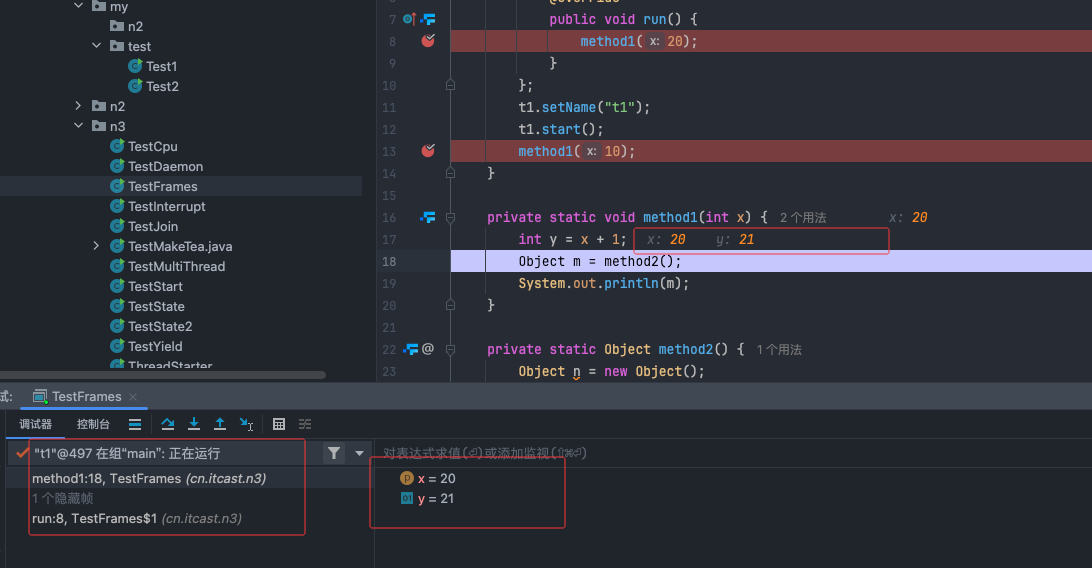Open the Evaluate Expression calculator icon
This screenshot has height=568, width=1092.
tap(279, 424)
